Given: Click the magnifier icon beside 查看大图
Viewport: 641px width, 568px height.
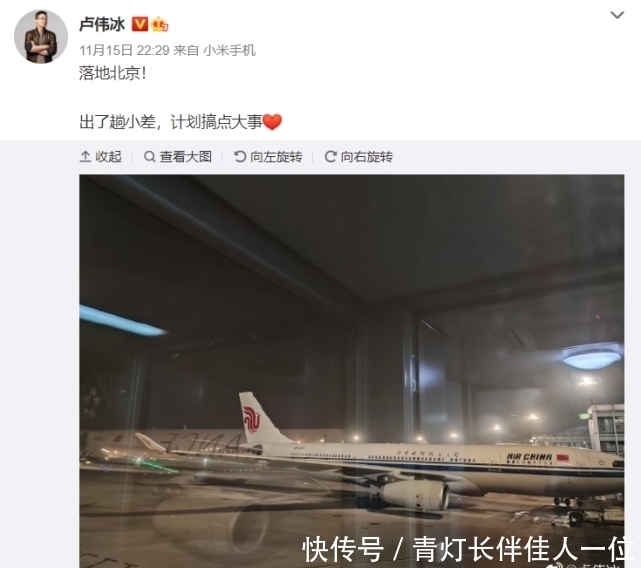Looking at the screenshot, I should coord(150,157).
